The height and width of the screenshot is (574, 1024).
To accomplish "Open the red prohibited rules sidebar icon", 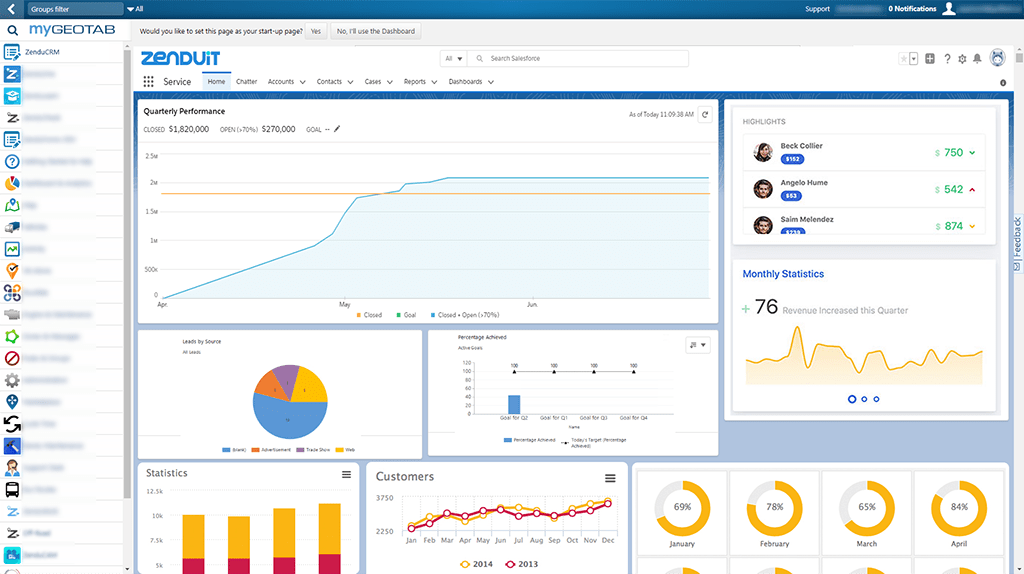I will pos(12,358).
